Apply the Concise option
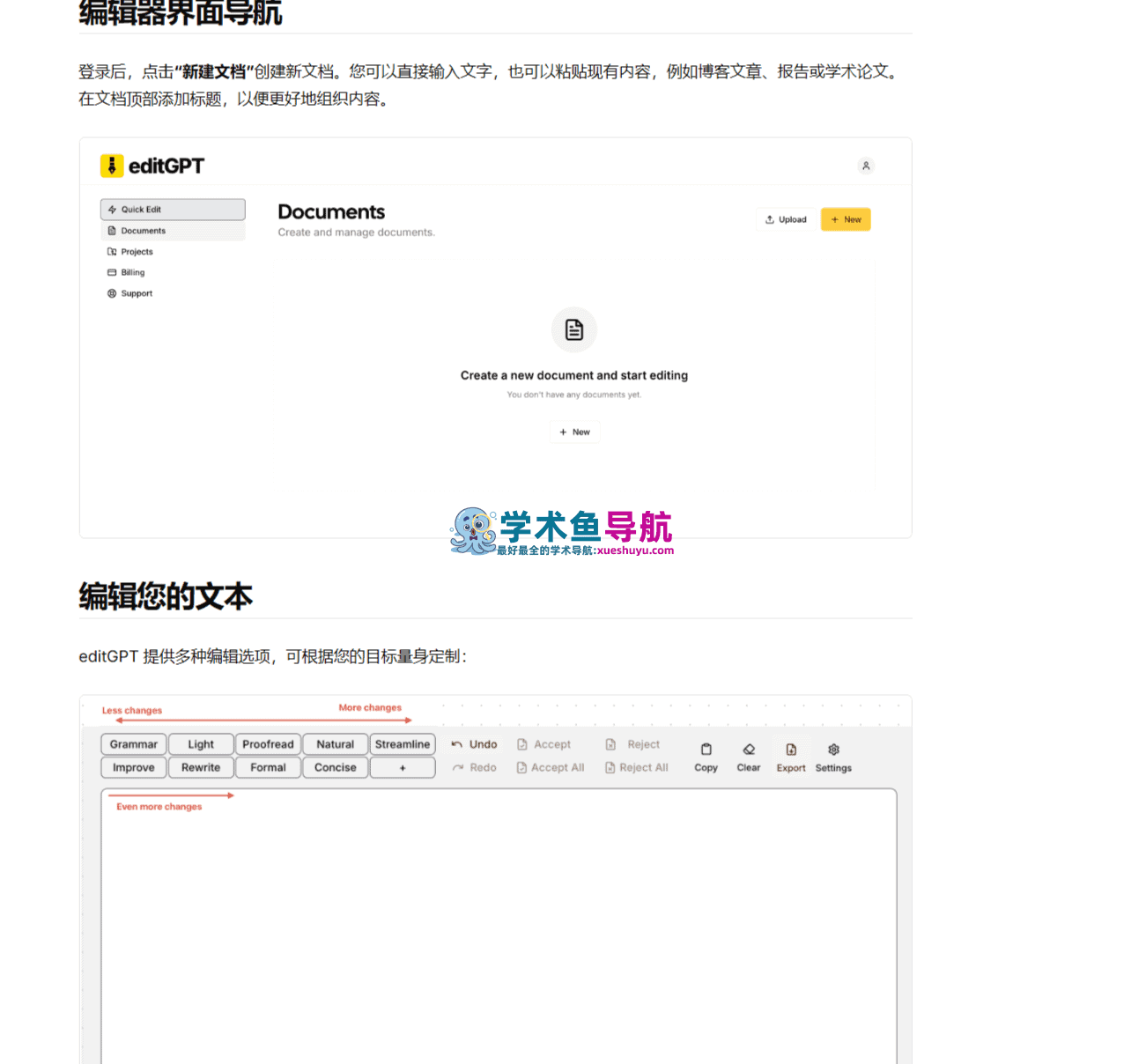This screenshot has height=1064, width=1124. click(336, 768)
